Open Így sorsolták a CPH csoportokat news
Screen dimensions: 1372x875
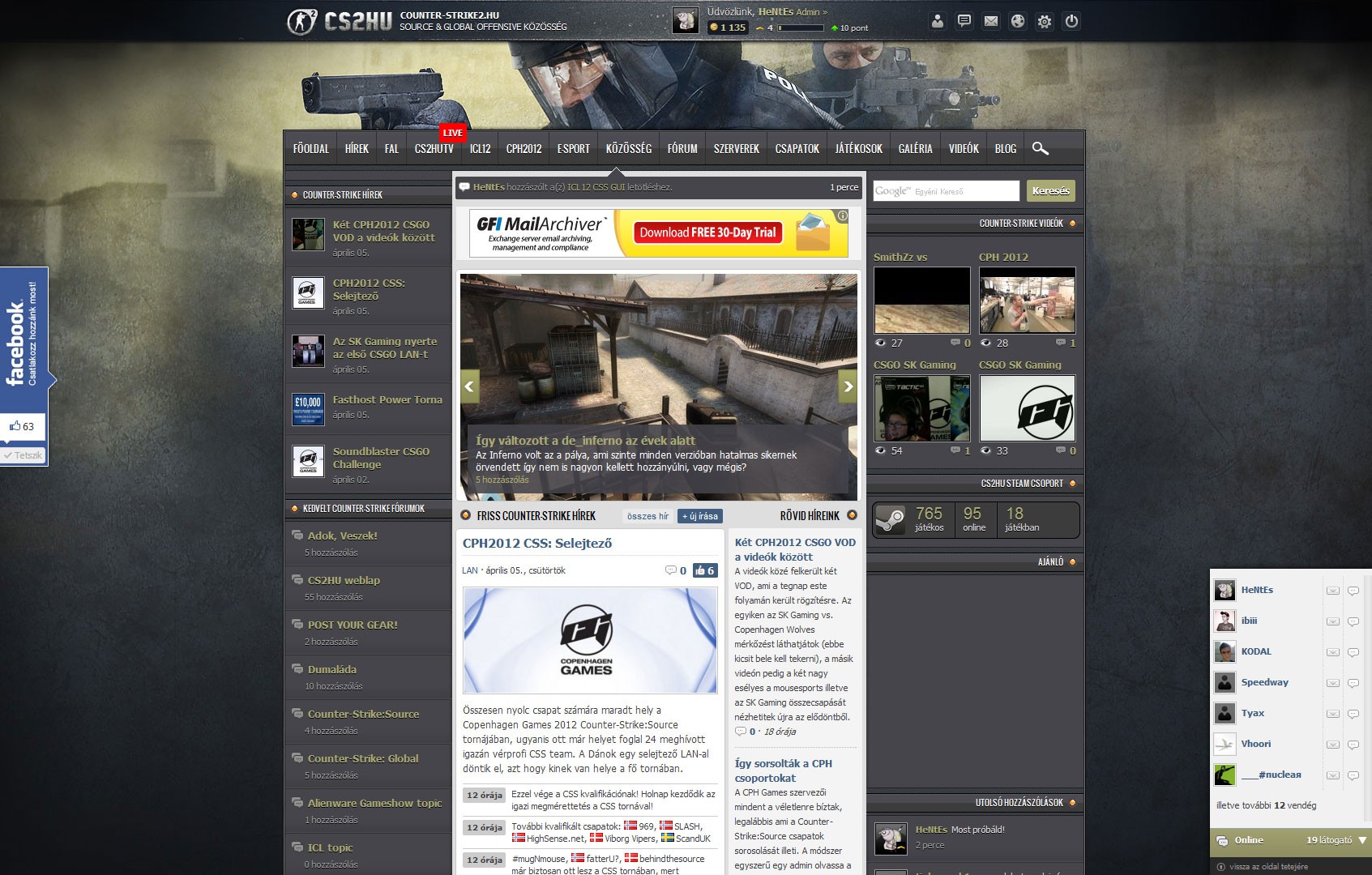click(x=783, y=770)
